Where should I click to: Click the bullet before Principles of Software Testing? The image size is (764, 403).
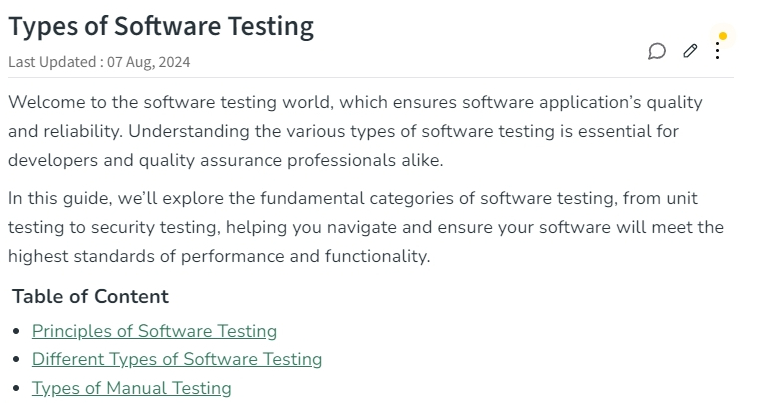[x=17, y=331]
